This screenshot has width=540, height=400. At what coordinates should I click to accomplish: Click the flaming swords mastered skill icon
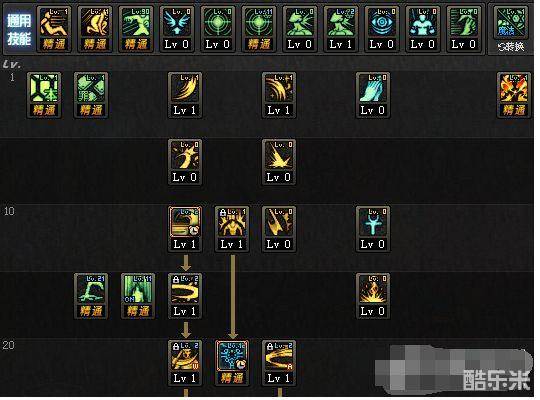point(513,95)
